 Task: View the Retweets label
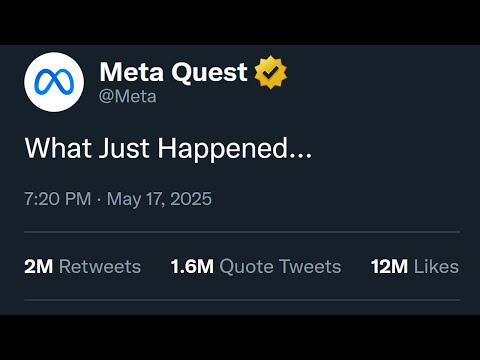pyautogui.click(x=100, y=267)
